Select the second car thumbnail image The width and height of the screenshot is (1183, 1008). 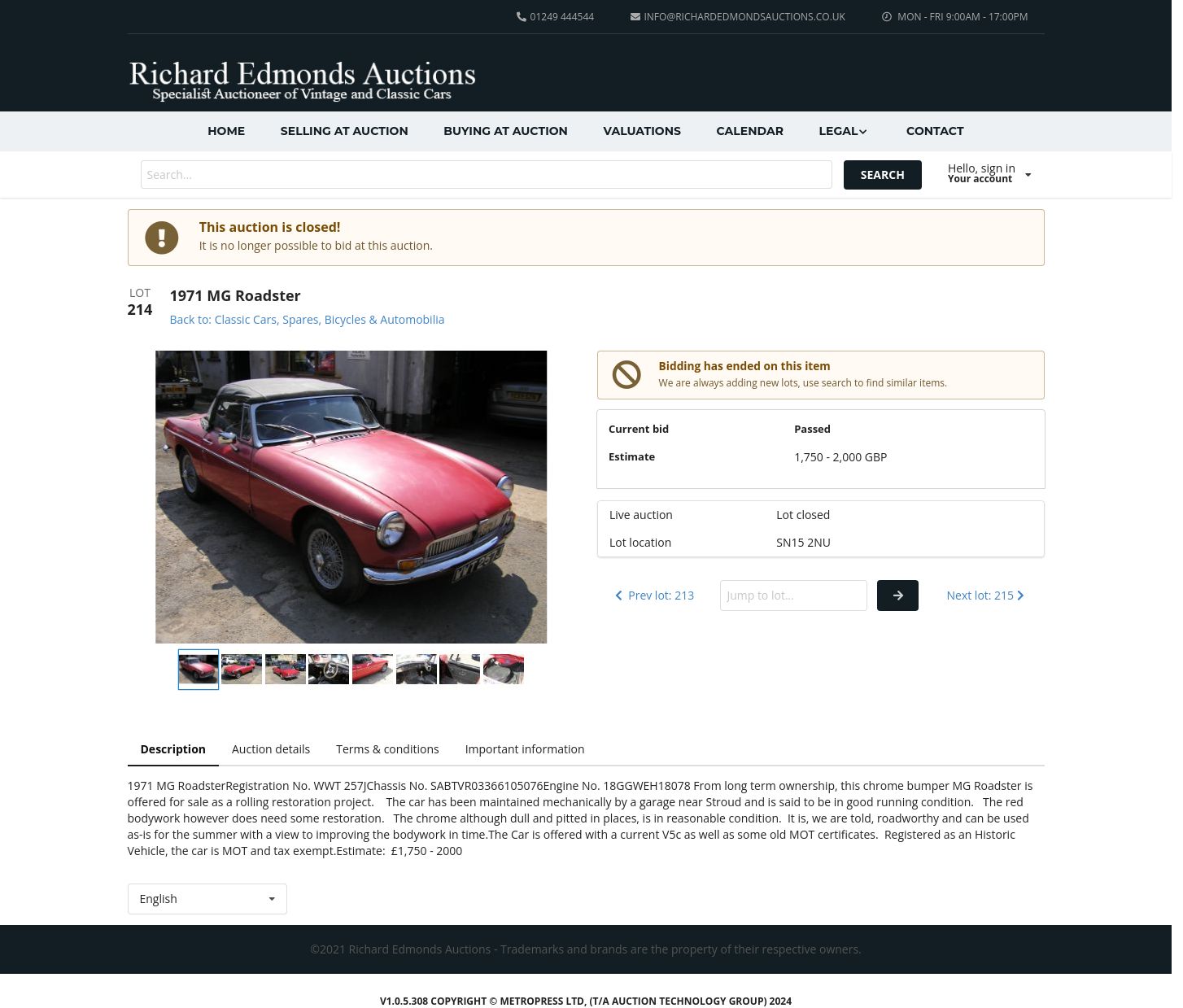[242, 669]
